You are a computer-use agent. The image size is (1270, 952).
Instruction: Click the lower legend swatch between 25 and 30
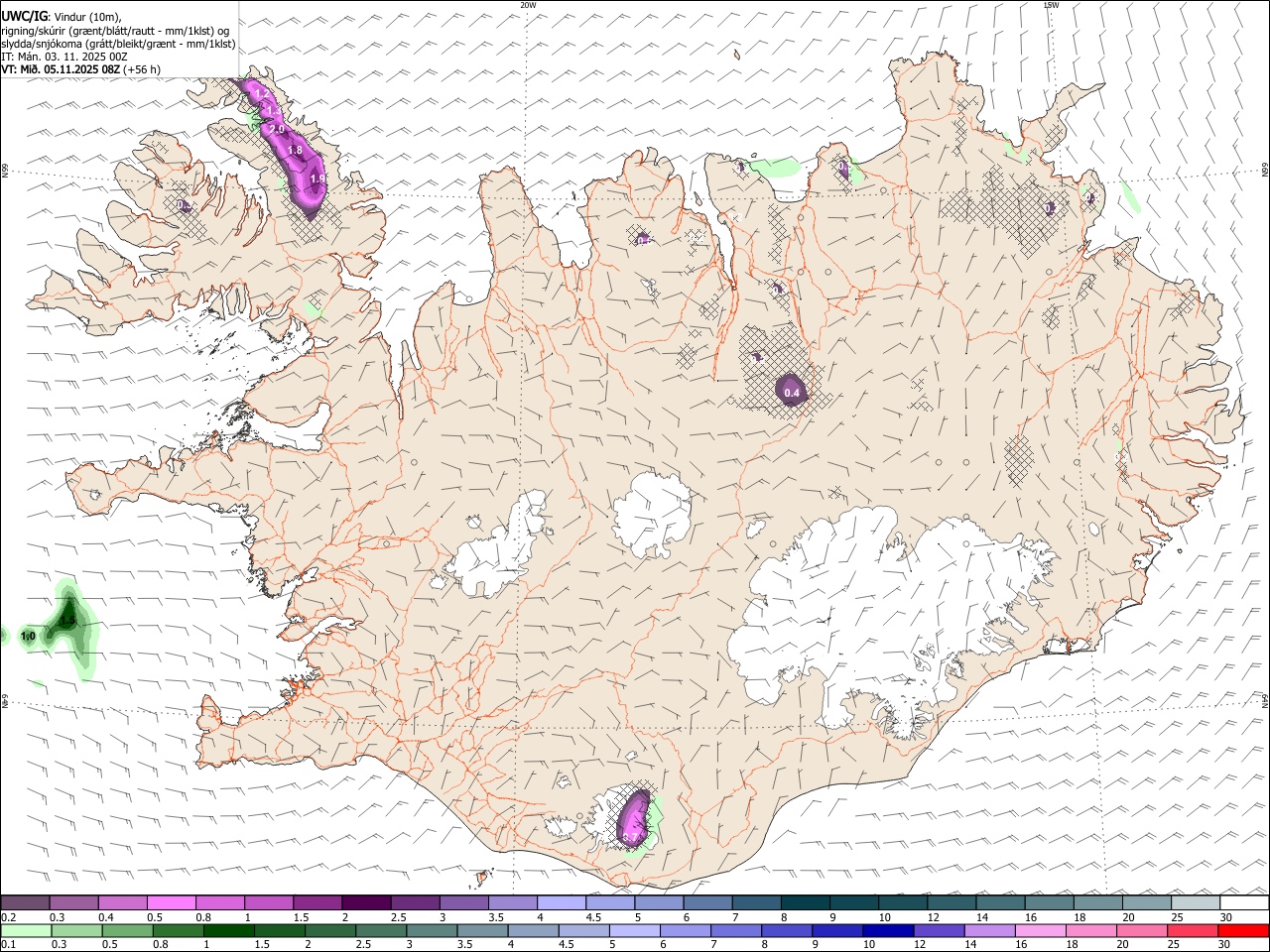(x=1194, y=930)
